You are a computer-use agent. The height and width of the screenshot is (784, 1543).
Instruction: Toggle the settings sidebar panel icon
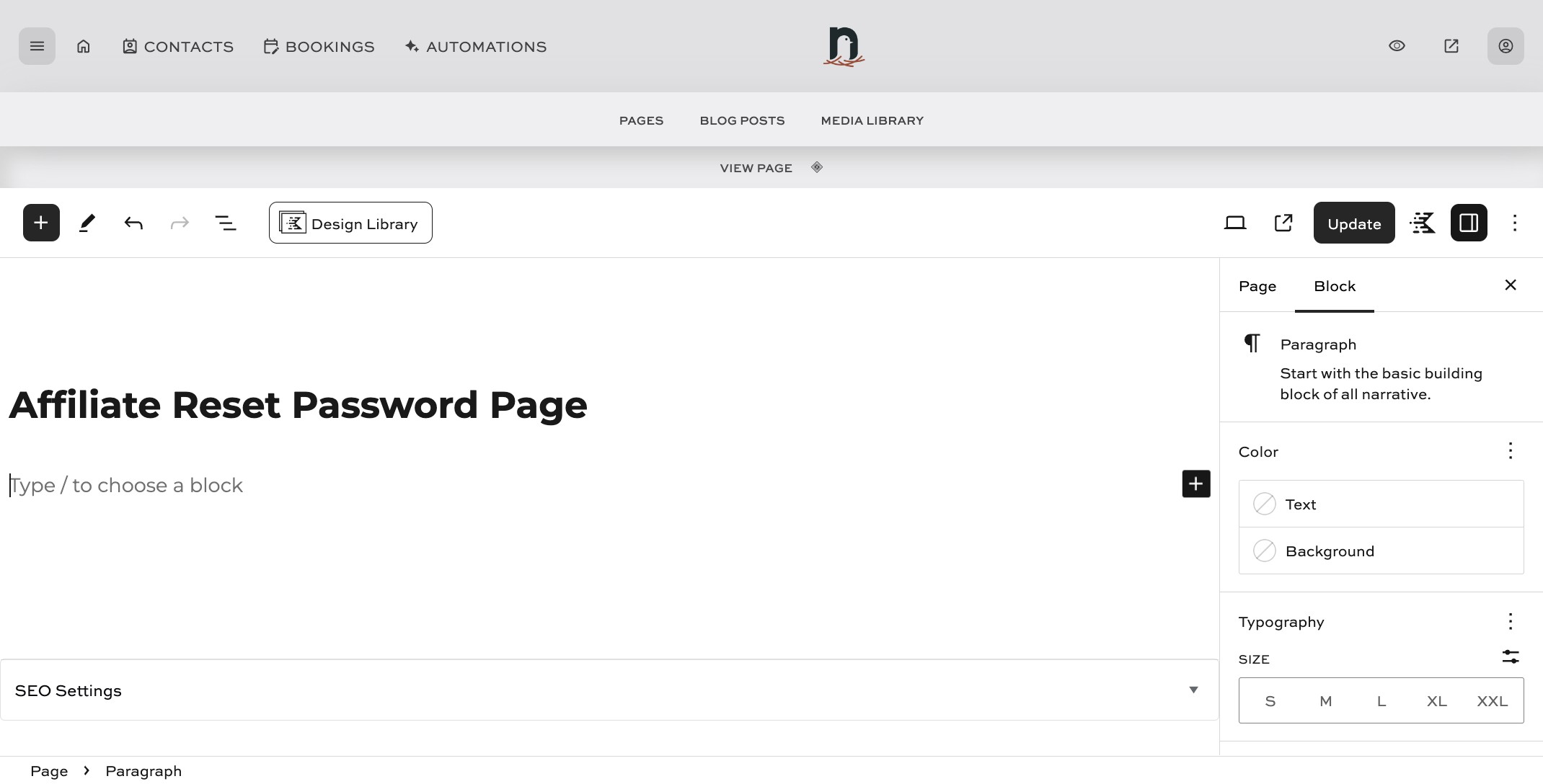coord(1469,223)
